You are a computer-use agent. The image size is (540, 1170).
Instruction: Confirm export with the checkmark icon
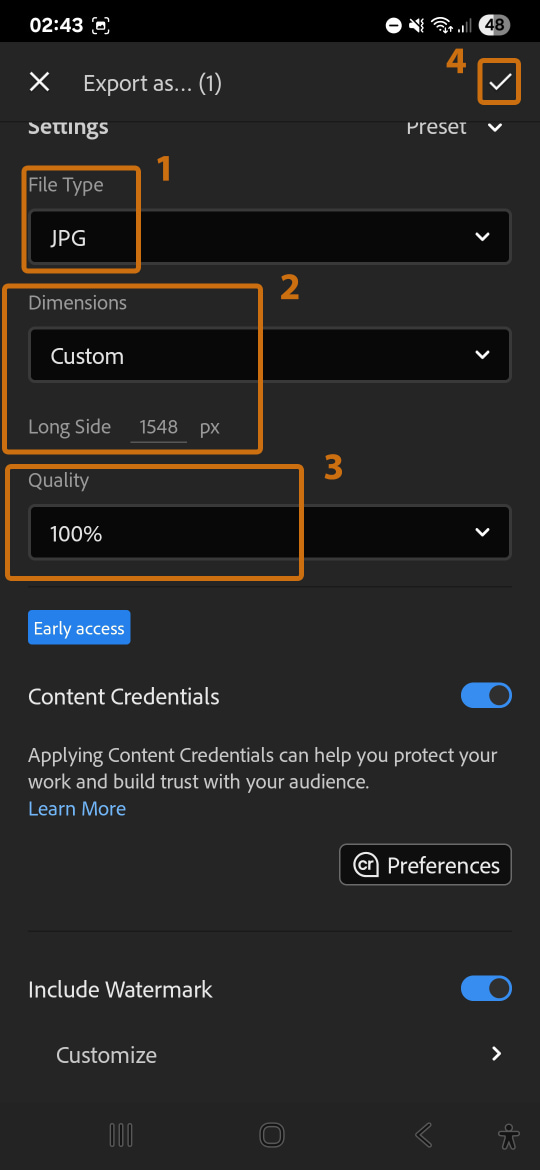click(x=499, y=82)
